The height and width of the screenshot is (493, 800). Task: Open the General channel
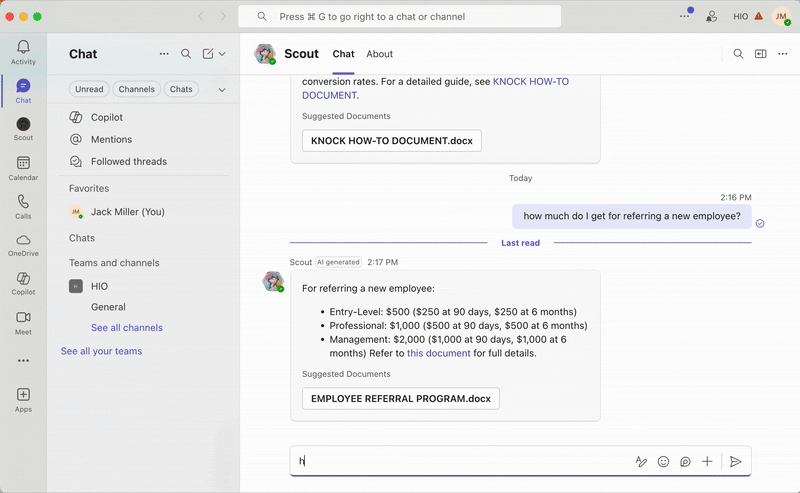click(x=108, y=307)
